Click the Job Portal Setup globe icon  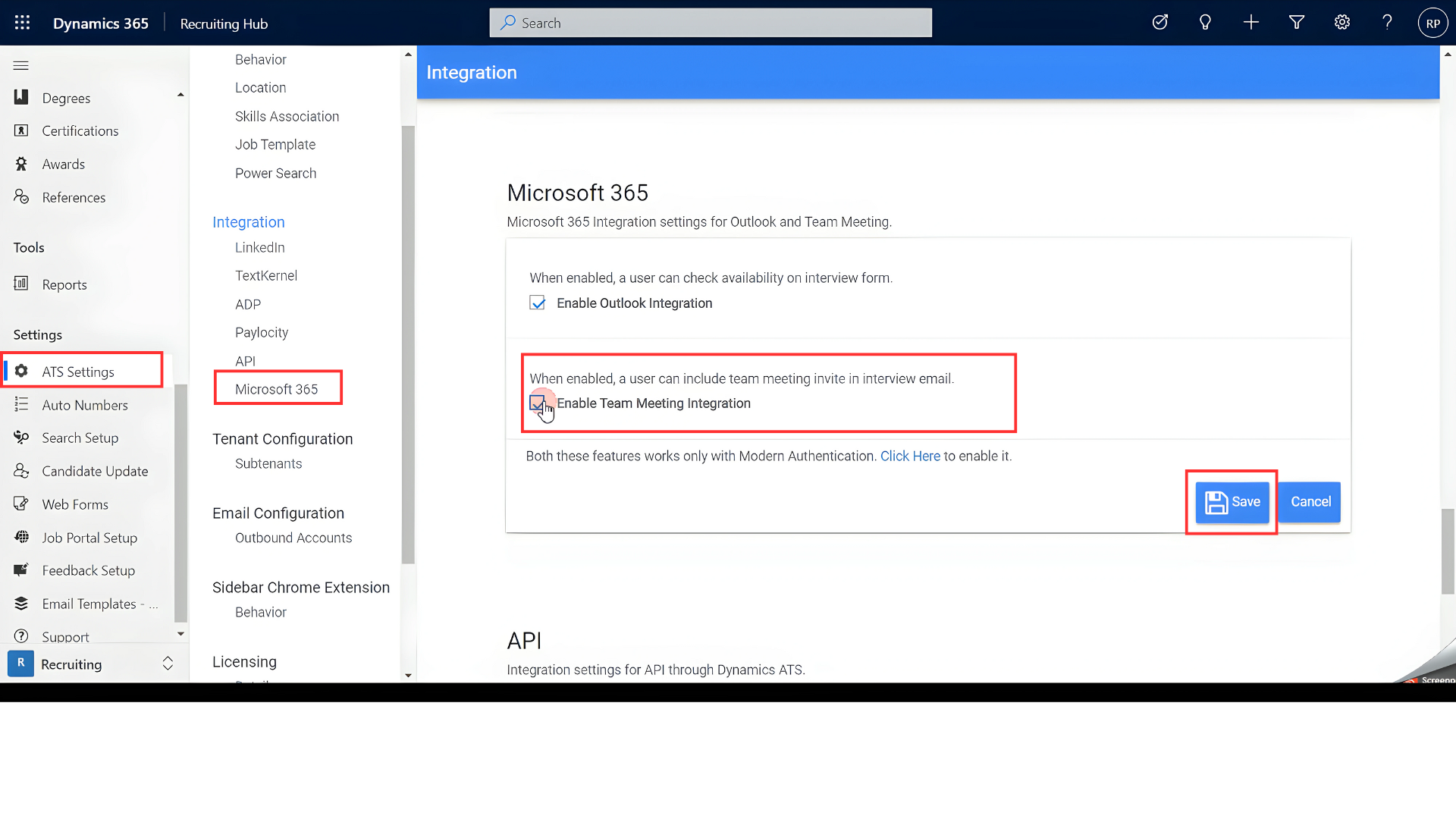coord(21,537)
